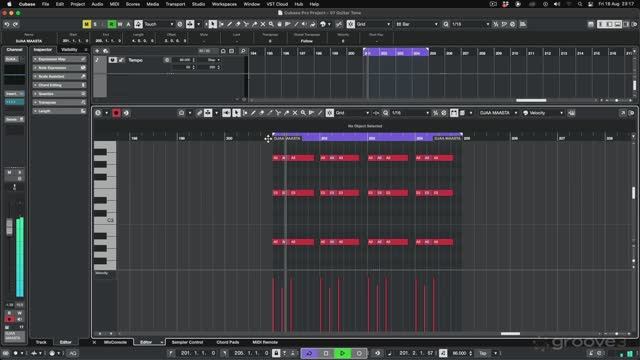The height and width of the screenshot is (360, 640).
Task: Click the Undo arrow in main toolbar
Action: [7, 24]
